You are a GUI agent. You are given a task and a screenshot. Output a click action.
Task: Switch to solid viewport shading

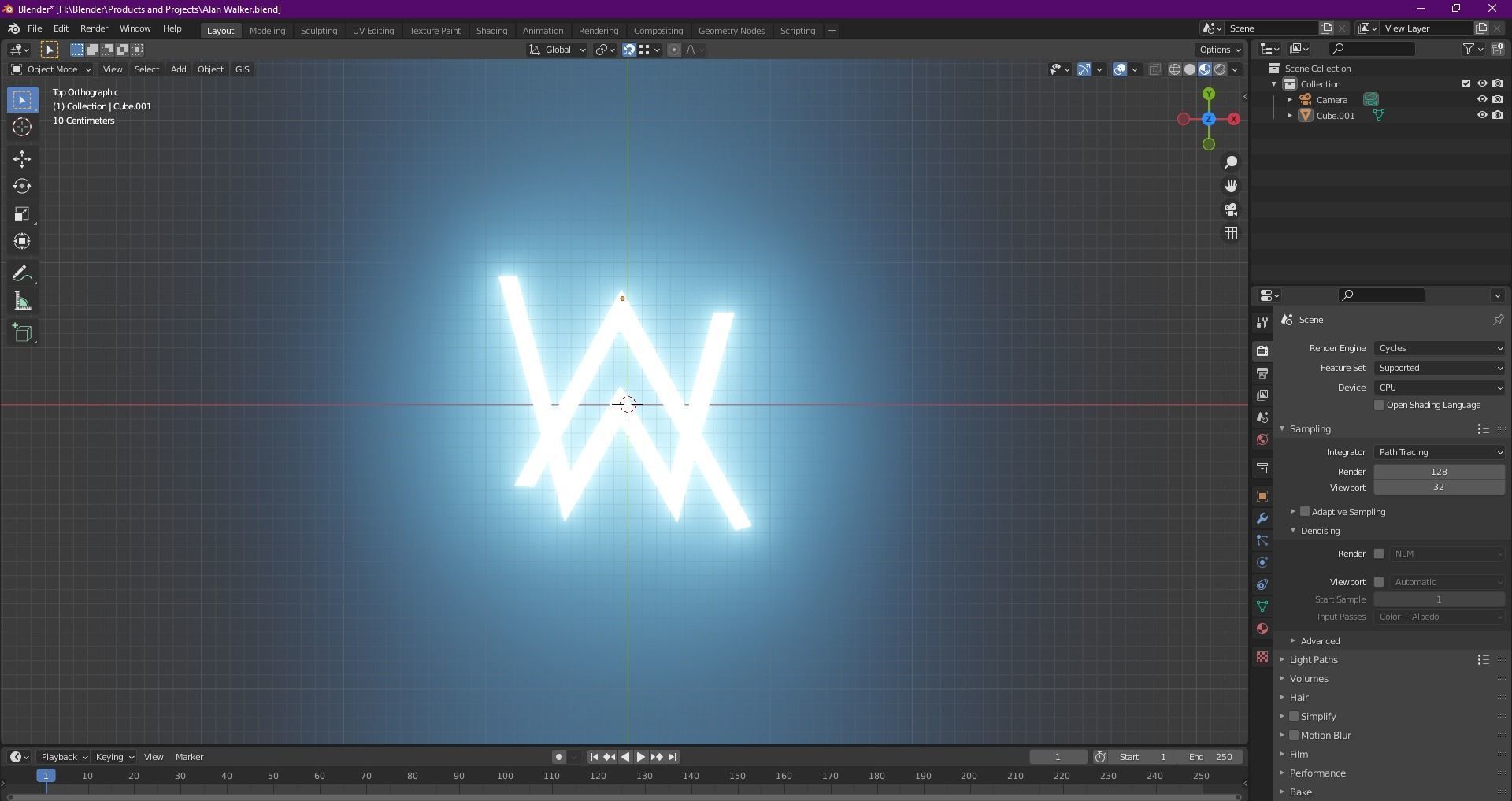(1190, 69)
